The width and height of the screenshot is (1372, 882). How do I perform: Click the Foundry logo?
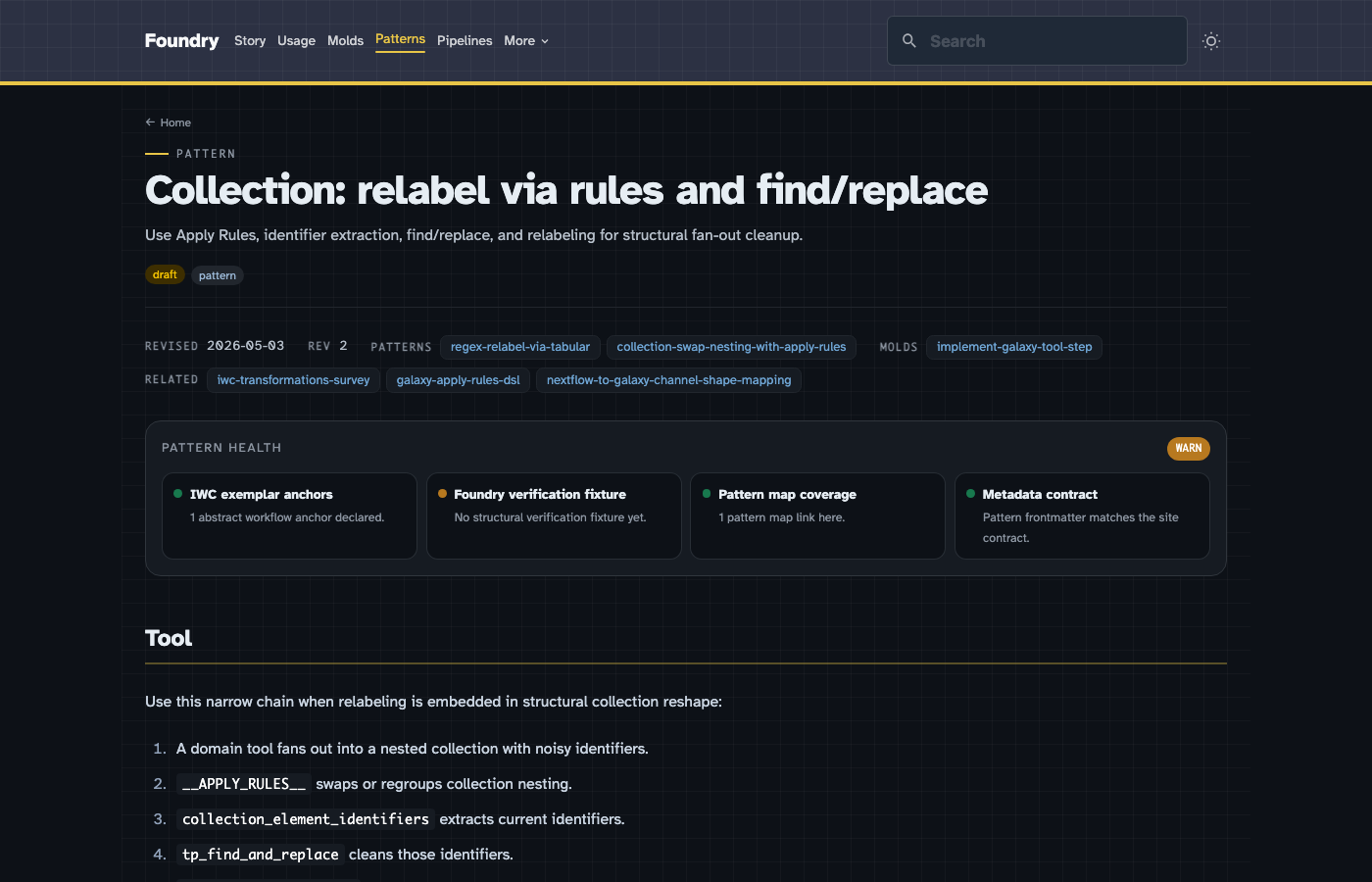(181, 40)
